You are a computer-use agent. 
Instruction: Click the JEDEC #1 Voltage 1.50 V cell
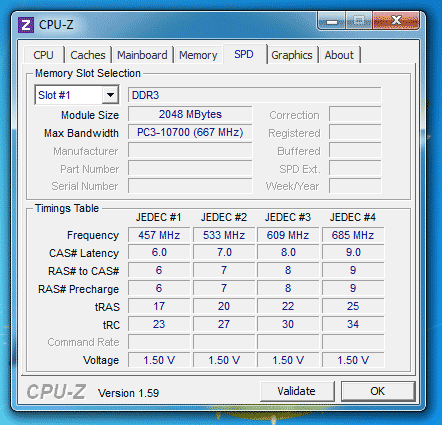click(159, 360)
